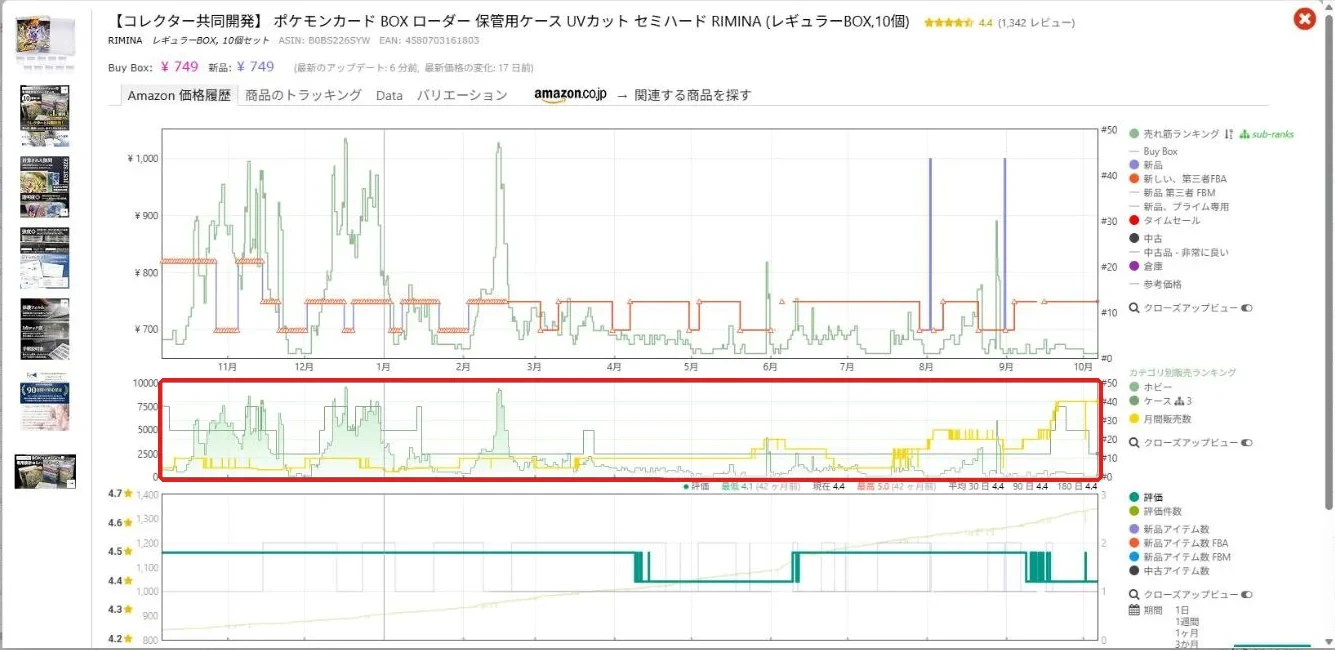
Task: Close the Keepa product overlay
Action: pyautogui.click(x=1304, y=19)
